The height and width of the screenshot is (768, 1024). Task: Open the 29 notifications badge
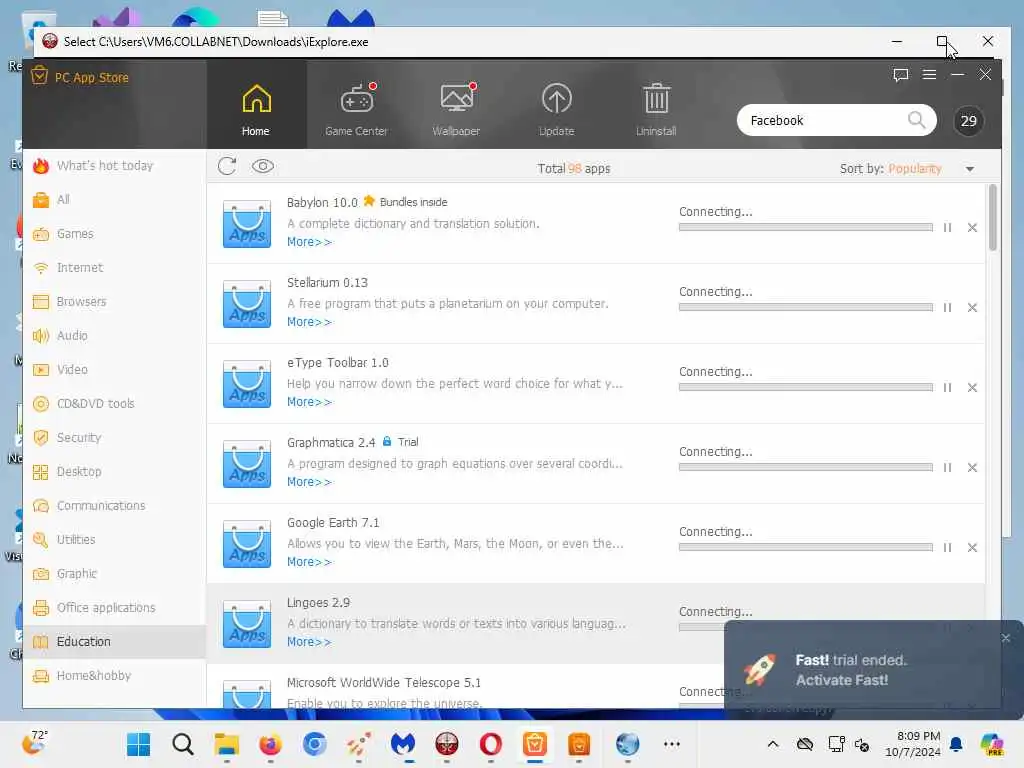[x=968, y=121]
